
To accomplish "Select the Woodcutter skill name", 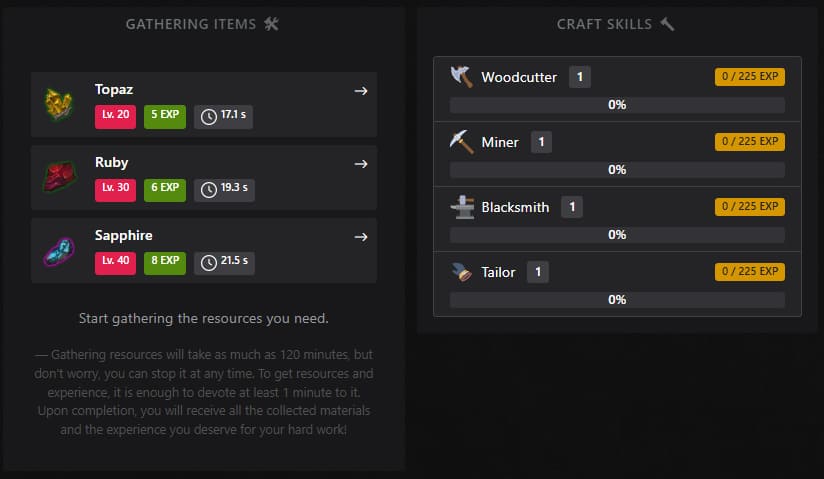I will click(519, 77).
